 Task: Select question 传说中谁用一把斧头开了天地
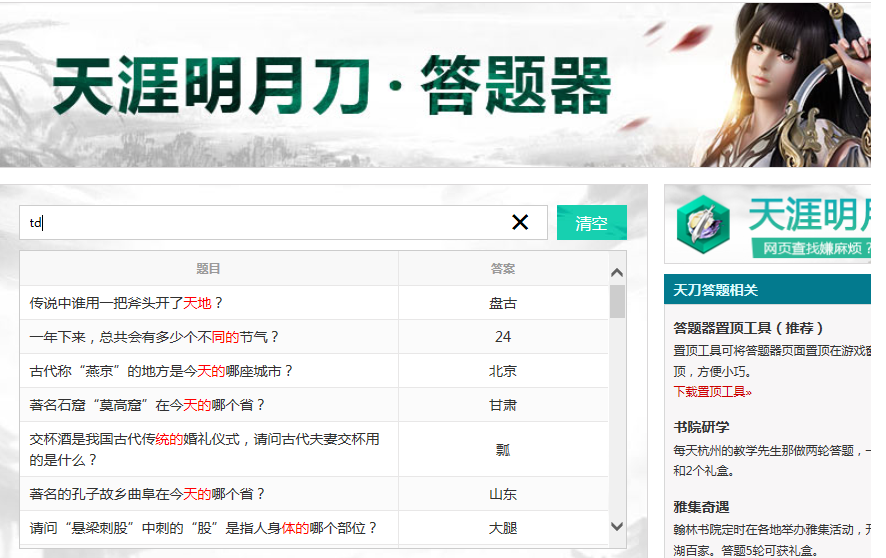[x=209, y=303]
